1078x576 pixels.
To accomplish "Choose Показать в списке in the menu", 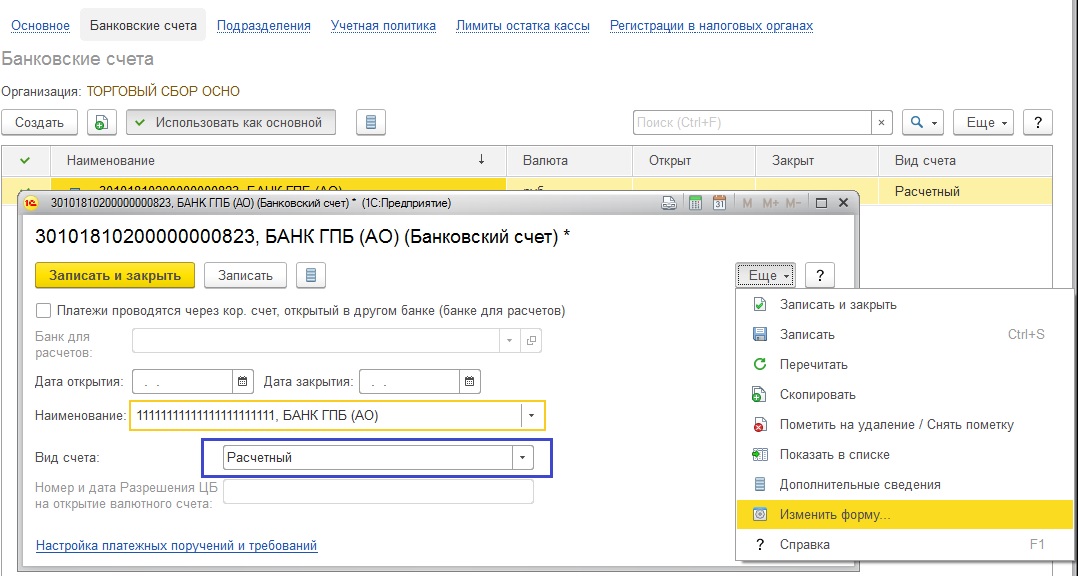I will click(x=904, y=454).
